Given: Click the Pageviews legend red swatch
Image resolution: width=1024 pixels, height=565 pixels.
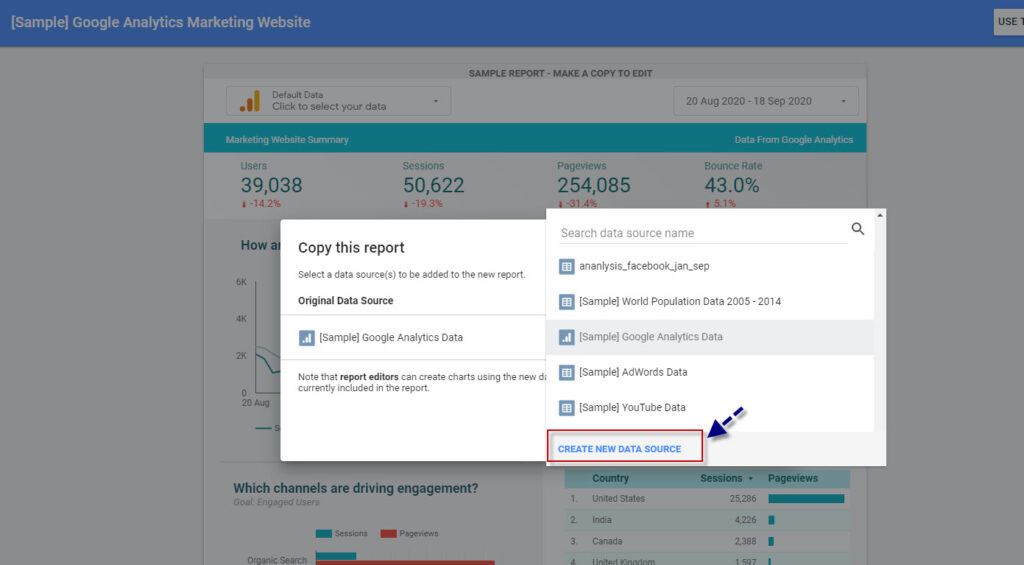Looking at the screenshot, I should (389, 534).
